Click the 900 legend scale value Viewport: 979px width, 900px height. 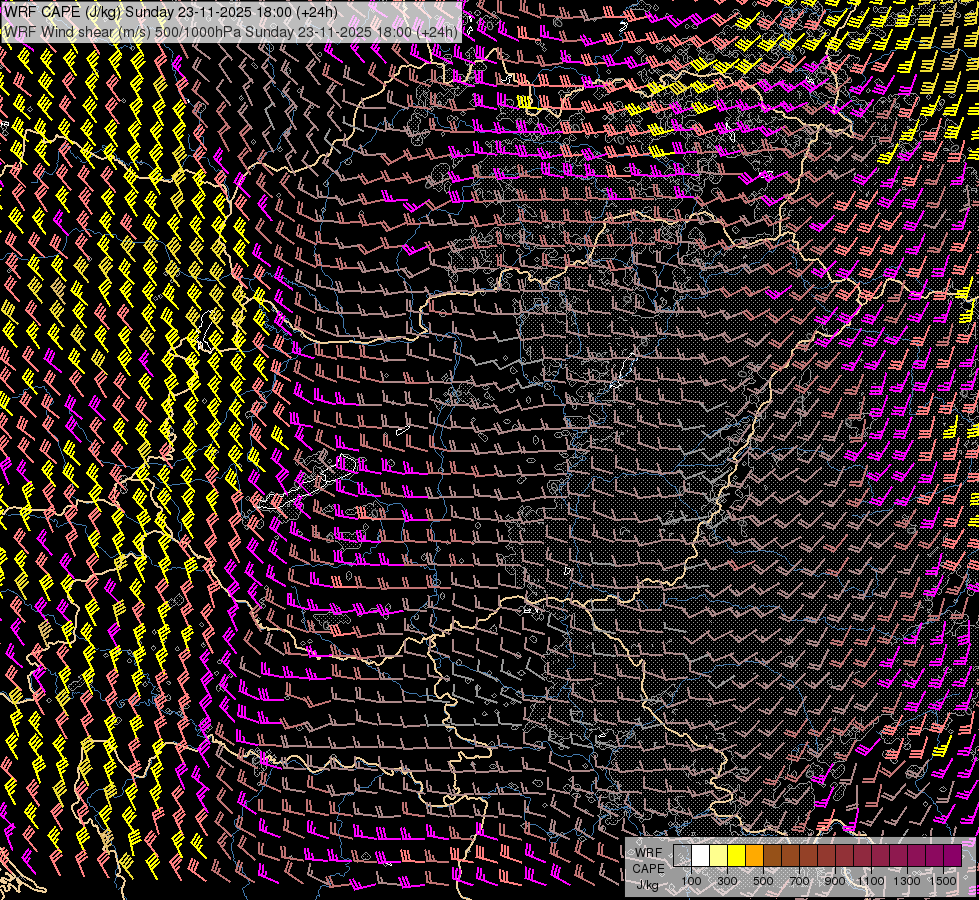(x=835, y=881)
